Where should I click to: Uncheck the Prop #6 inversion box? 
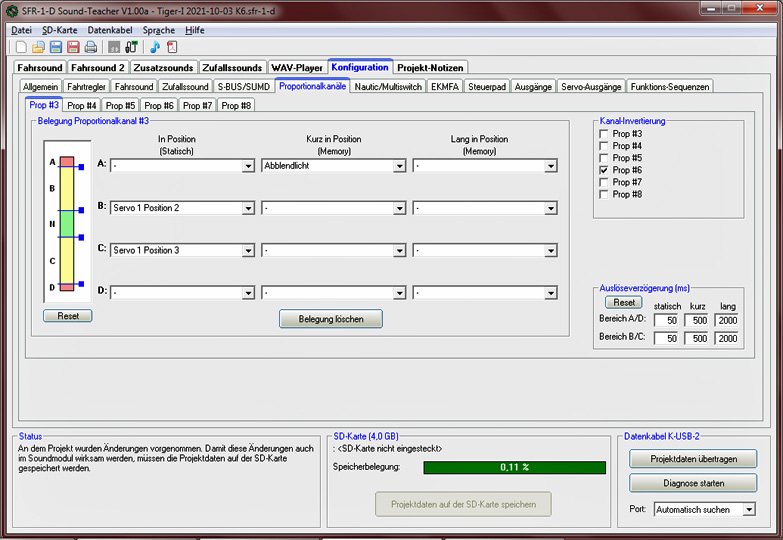pos(604,170)
